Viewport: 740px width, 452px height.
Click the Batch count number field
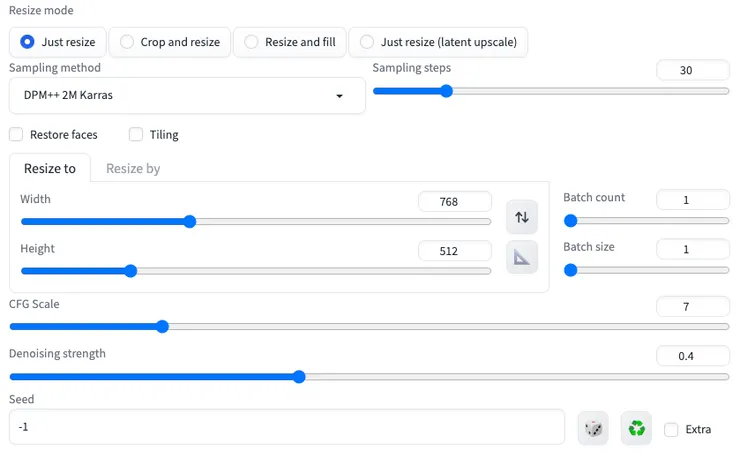coord(692,199)
